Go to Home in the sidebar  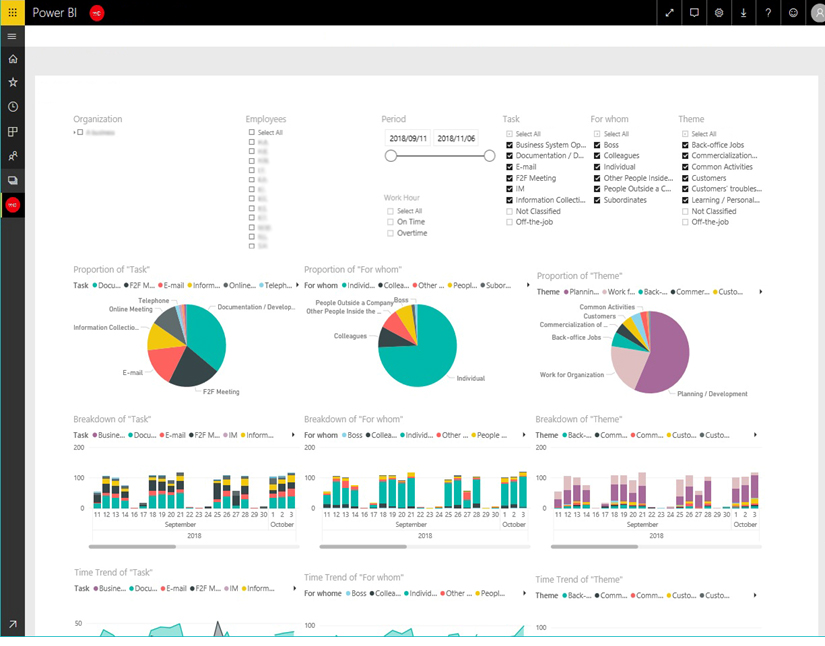[12, 60]
